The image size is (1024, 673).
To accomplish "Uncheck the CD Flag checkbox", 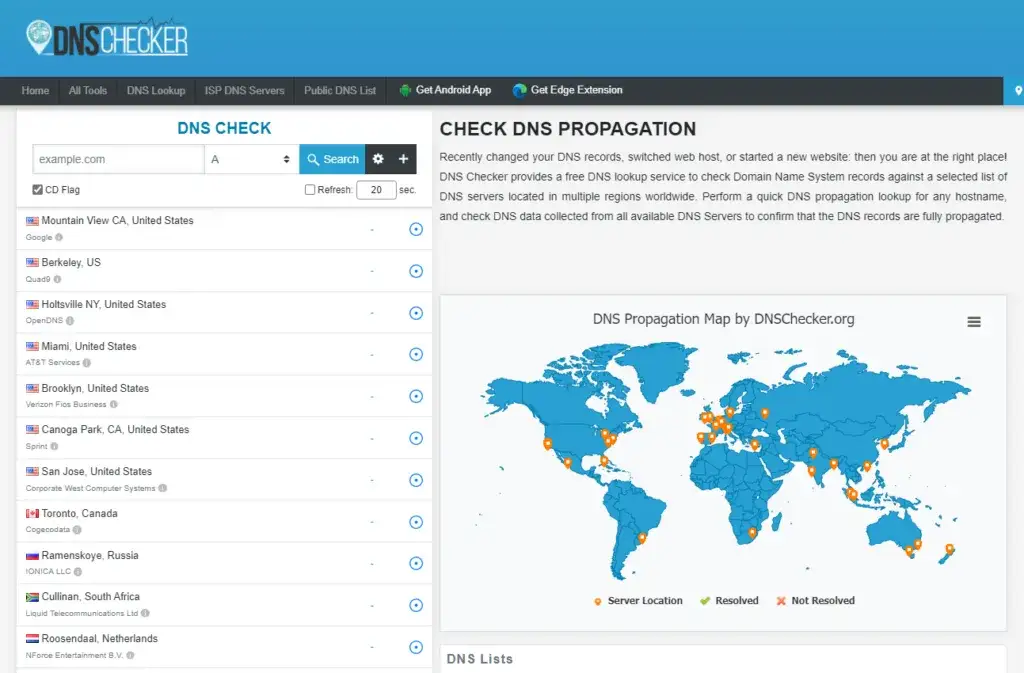I will pyautogui.click(x=38, y=190).
